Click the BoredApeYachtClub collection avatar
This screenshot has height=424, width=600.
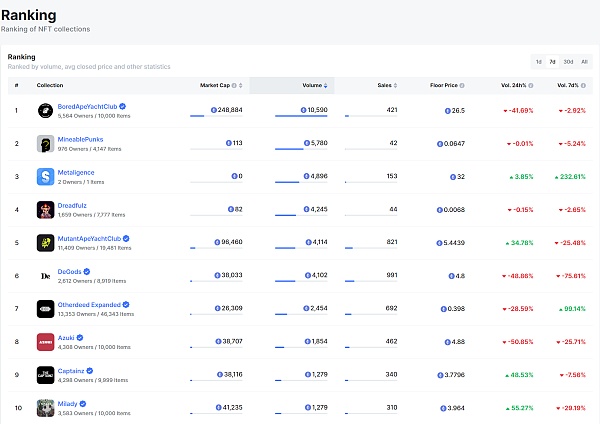45,110
